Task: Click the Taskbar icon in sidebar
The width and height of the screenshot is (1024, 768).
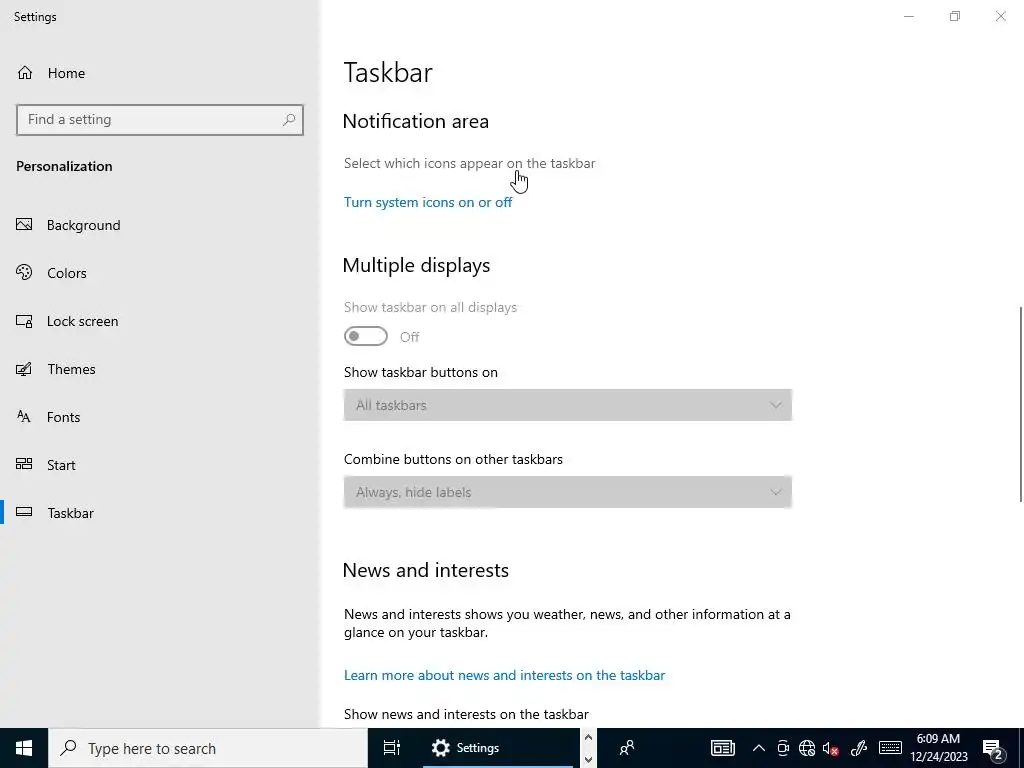Action: (x=24, y=512)
